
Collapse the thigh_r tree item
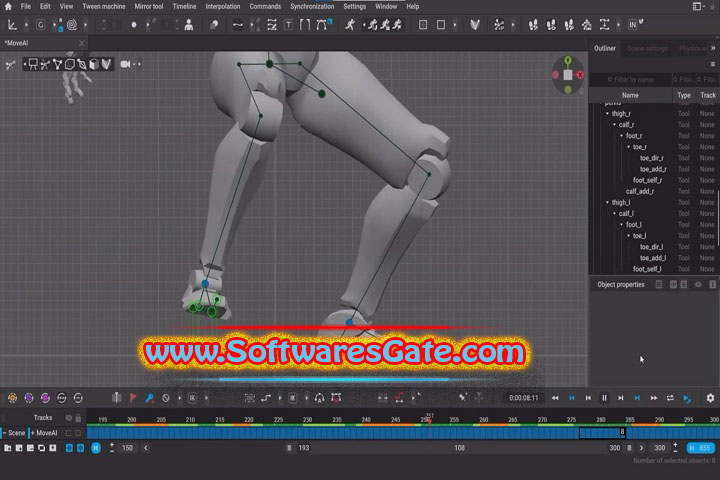tap(607, 113)
